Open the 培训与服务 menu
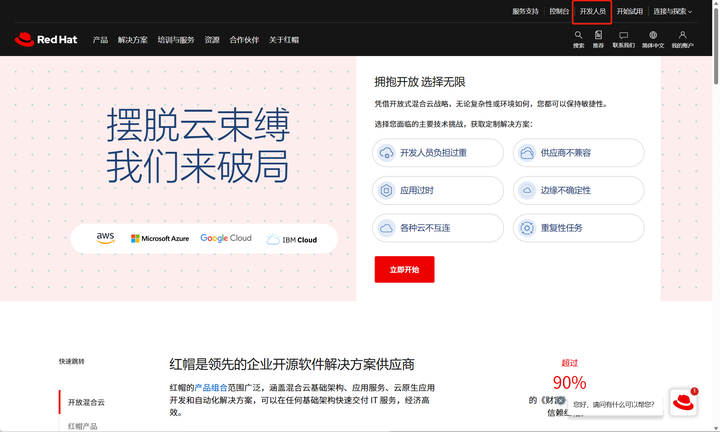The height and width of the screenshot is (432, 720). pyautogui.click(x=176, y=40)
